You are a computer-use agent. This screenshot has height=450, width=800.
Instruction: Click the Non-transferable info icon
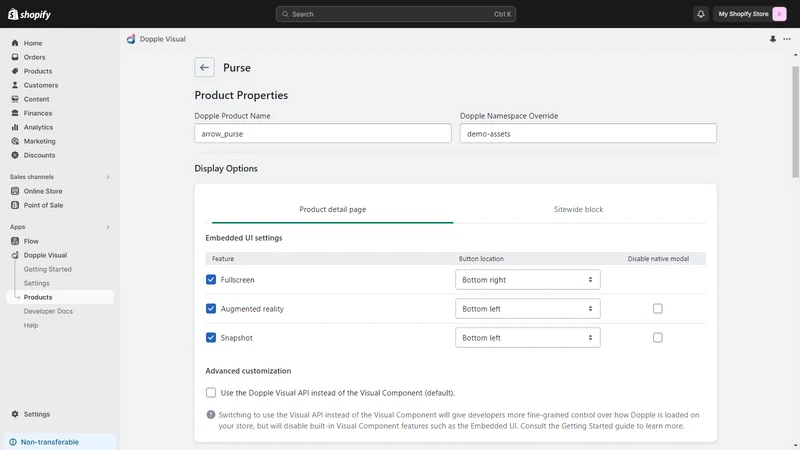pyautogui.click(x=13, y=442)
